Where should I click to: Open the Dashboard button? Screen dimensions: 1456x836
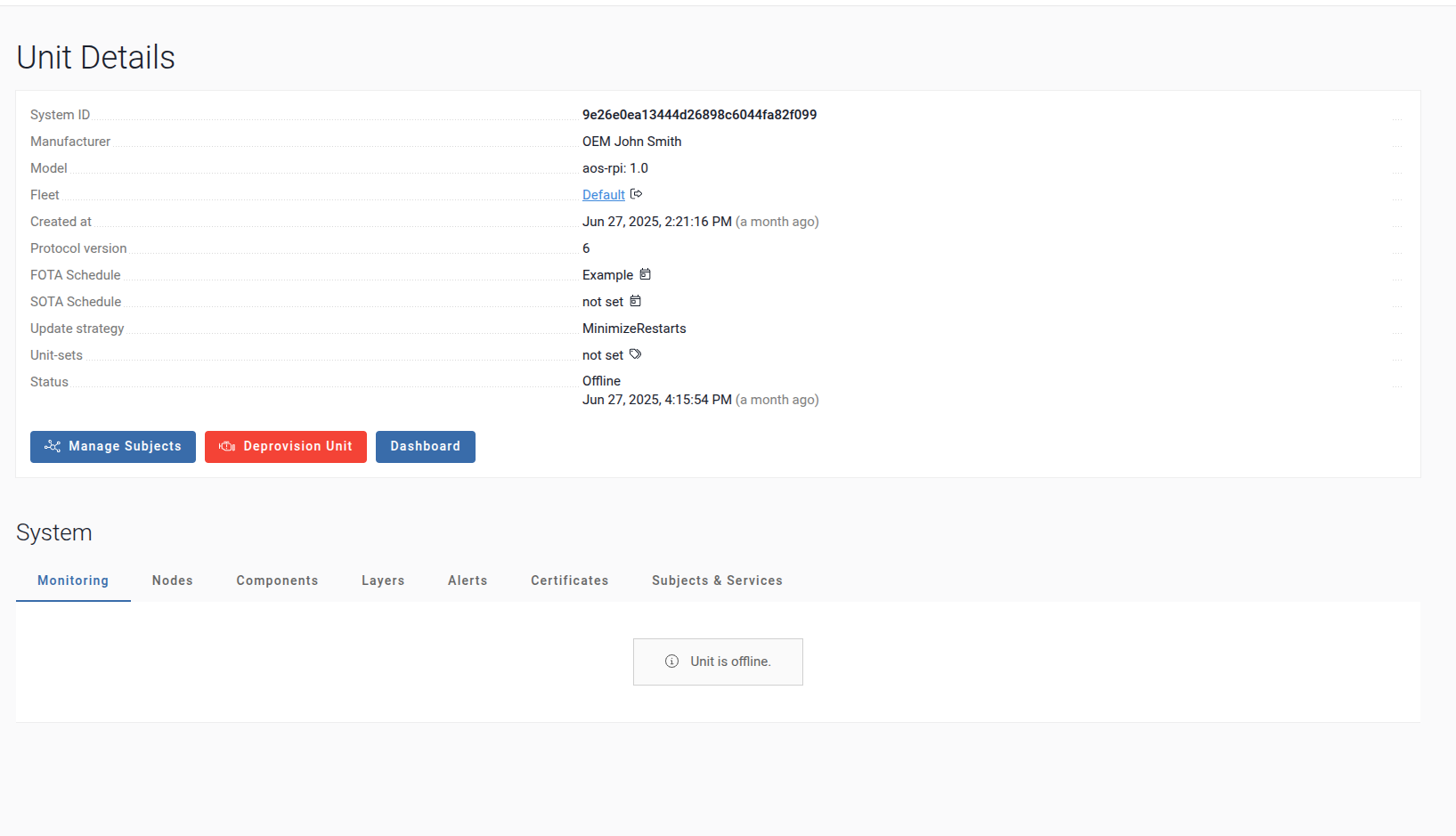click(x=425, y=447)
